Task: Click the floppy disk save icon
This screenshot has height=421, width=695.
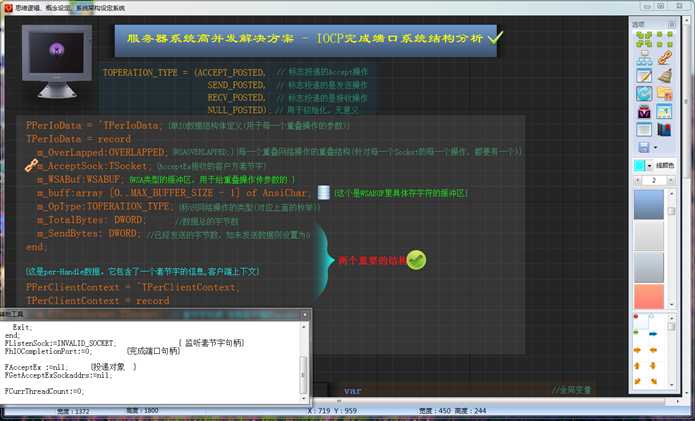Action: tap(644, 147)
